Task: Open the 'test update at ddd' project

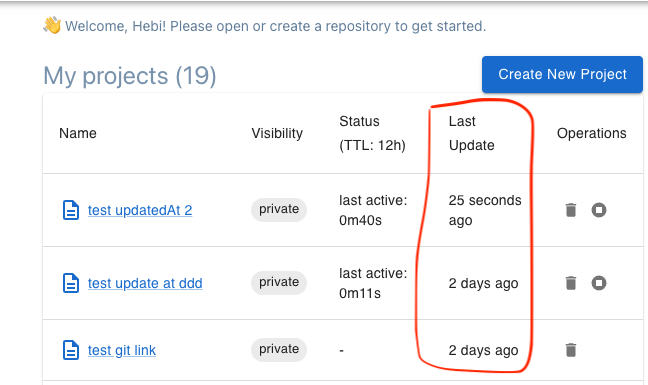Action: point(145,283)
